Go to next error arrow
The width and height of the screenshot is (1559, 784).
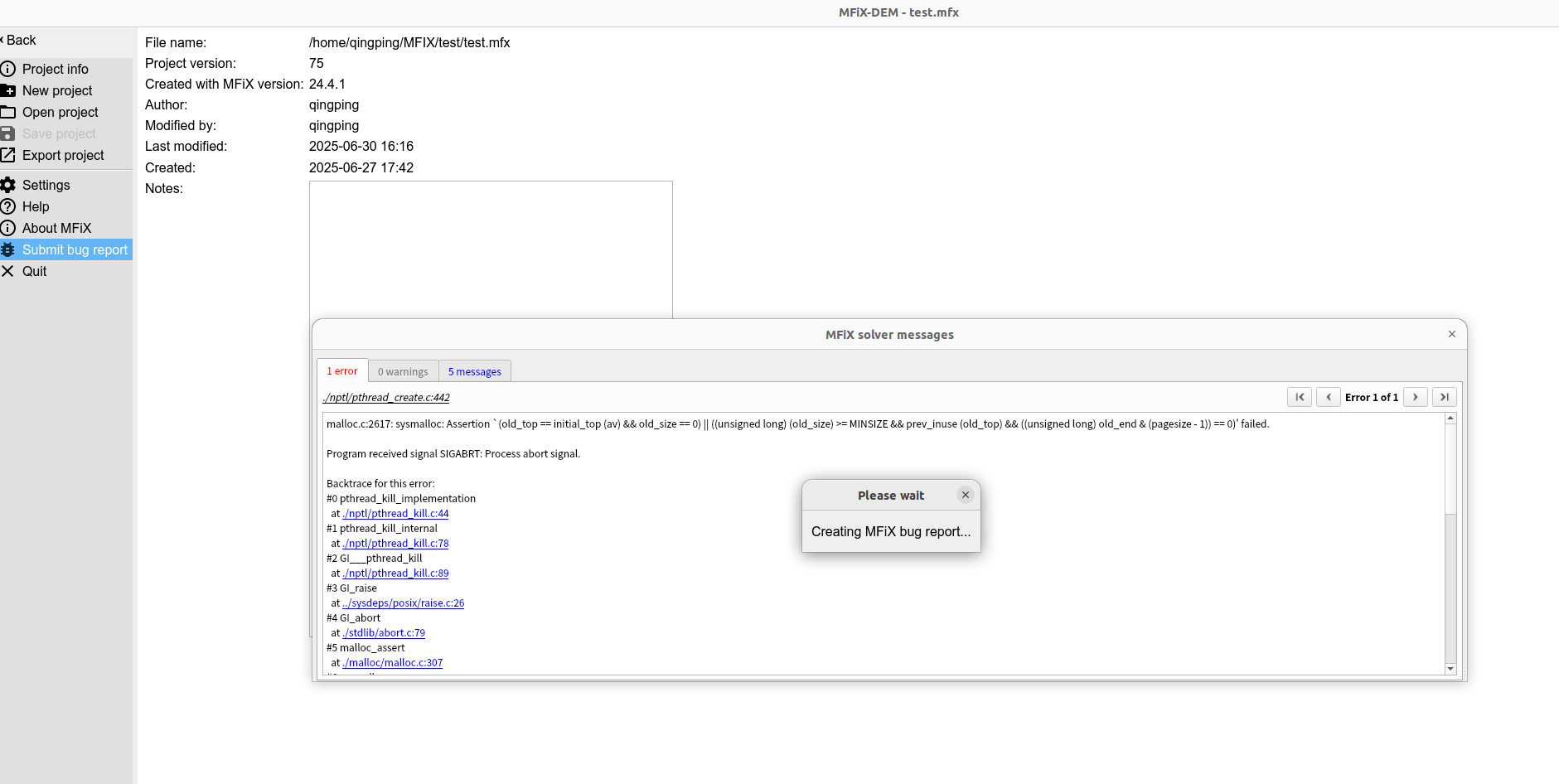1416,397
